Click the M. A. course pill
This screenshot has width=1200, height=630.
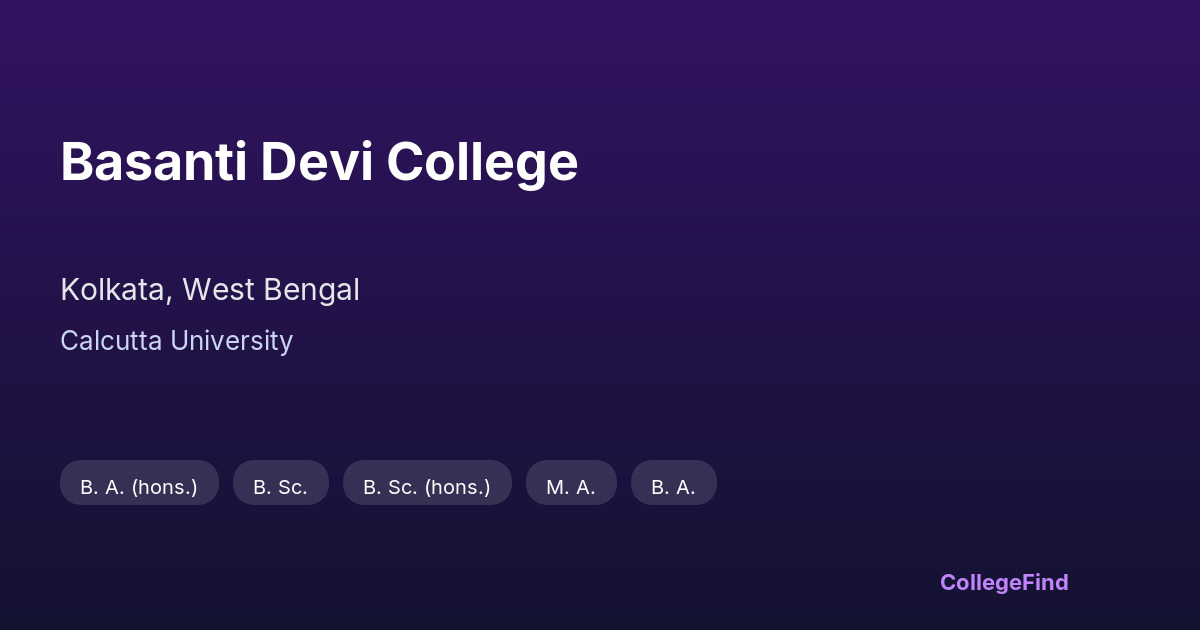(x=571, y=487)
